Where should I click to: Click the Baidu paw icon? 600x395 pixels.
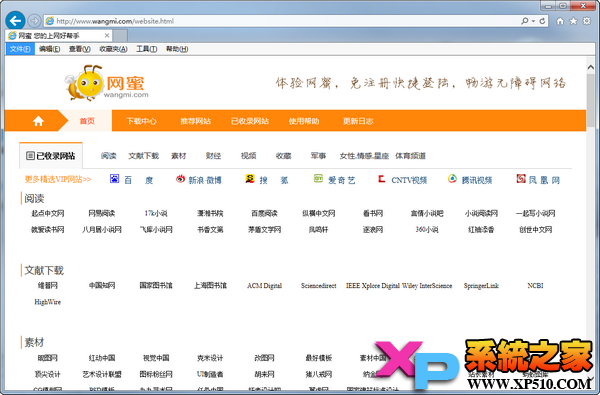(x=114, y=179)
